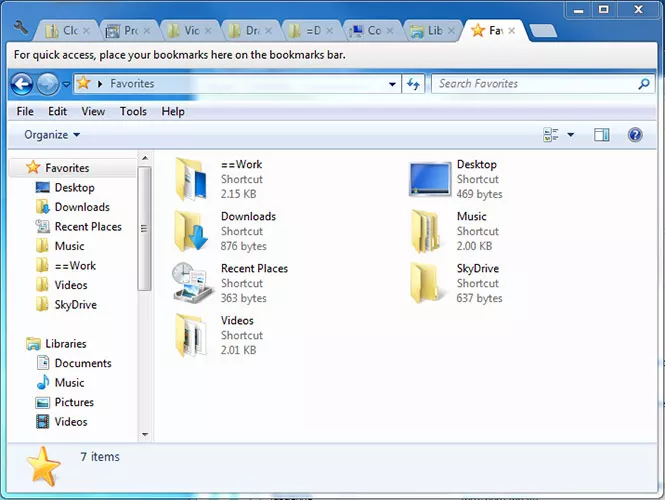Switch to the Clc tab
This screenshot has height=500, width=665.
pyautogui.click(x=67, y=31)
